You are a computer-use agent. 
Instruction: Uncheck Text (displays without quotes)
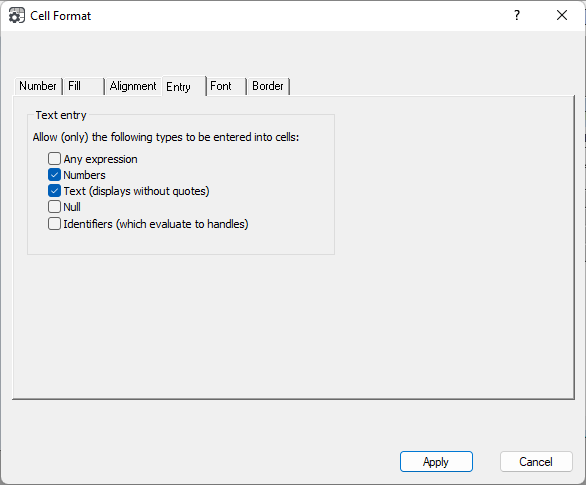[54, 191]
